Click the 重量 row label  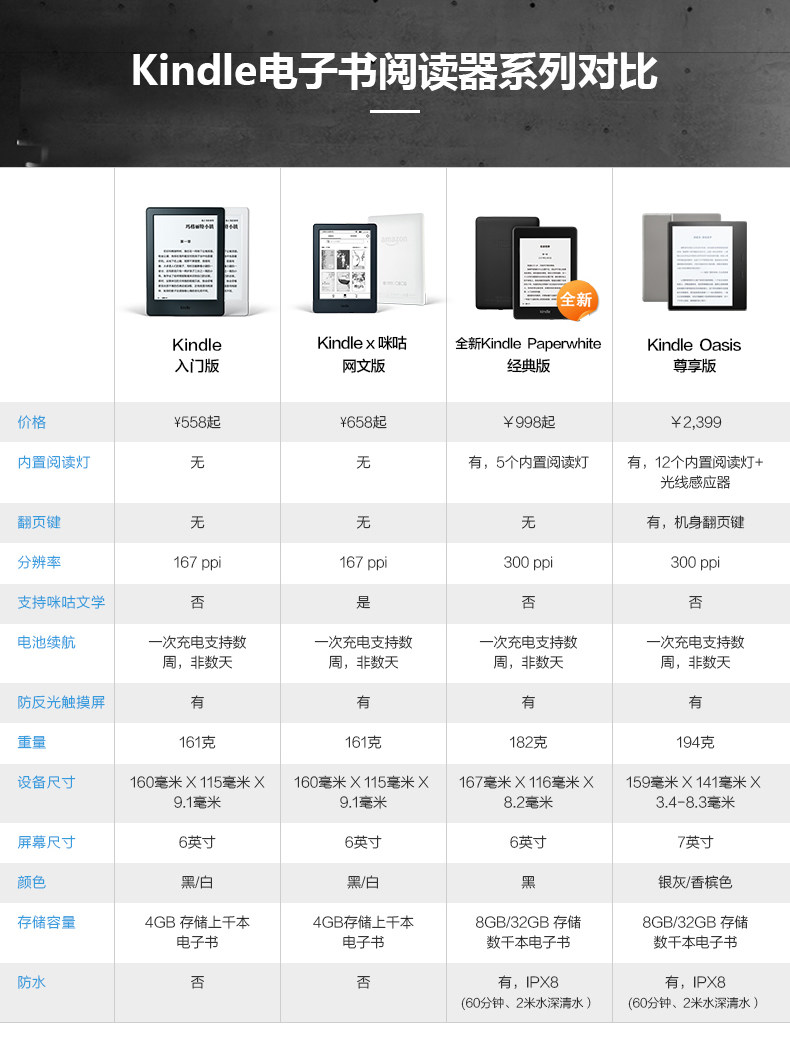(x=32, y=742)
